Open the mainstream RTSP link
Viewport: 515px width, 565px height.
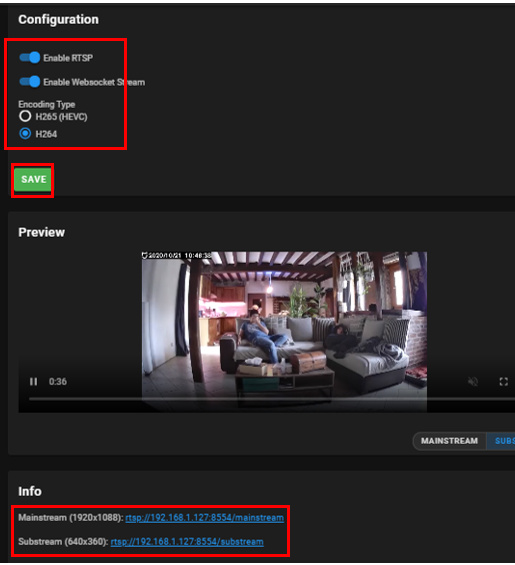204,518
